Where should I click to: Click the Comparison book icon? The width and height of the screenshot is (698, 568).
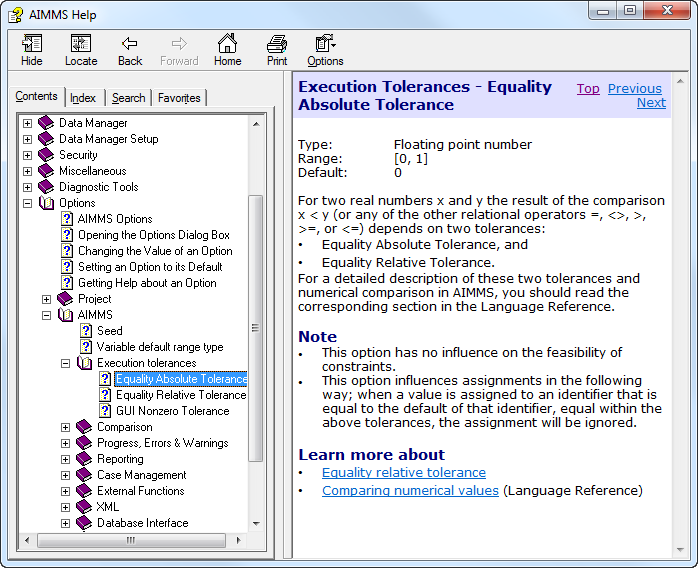point(84,427)
